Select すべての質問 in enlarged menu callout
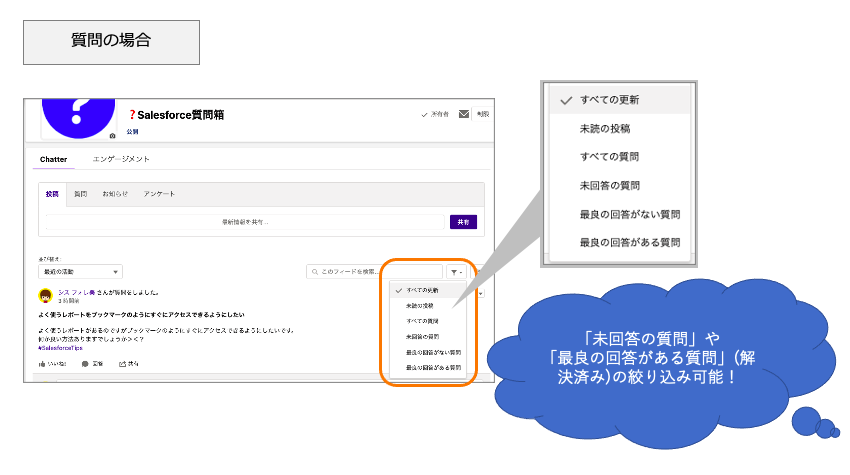 620,157
